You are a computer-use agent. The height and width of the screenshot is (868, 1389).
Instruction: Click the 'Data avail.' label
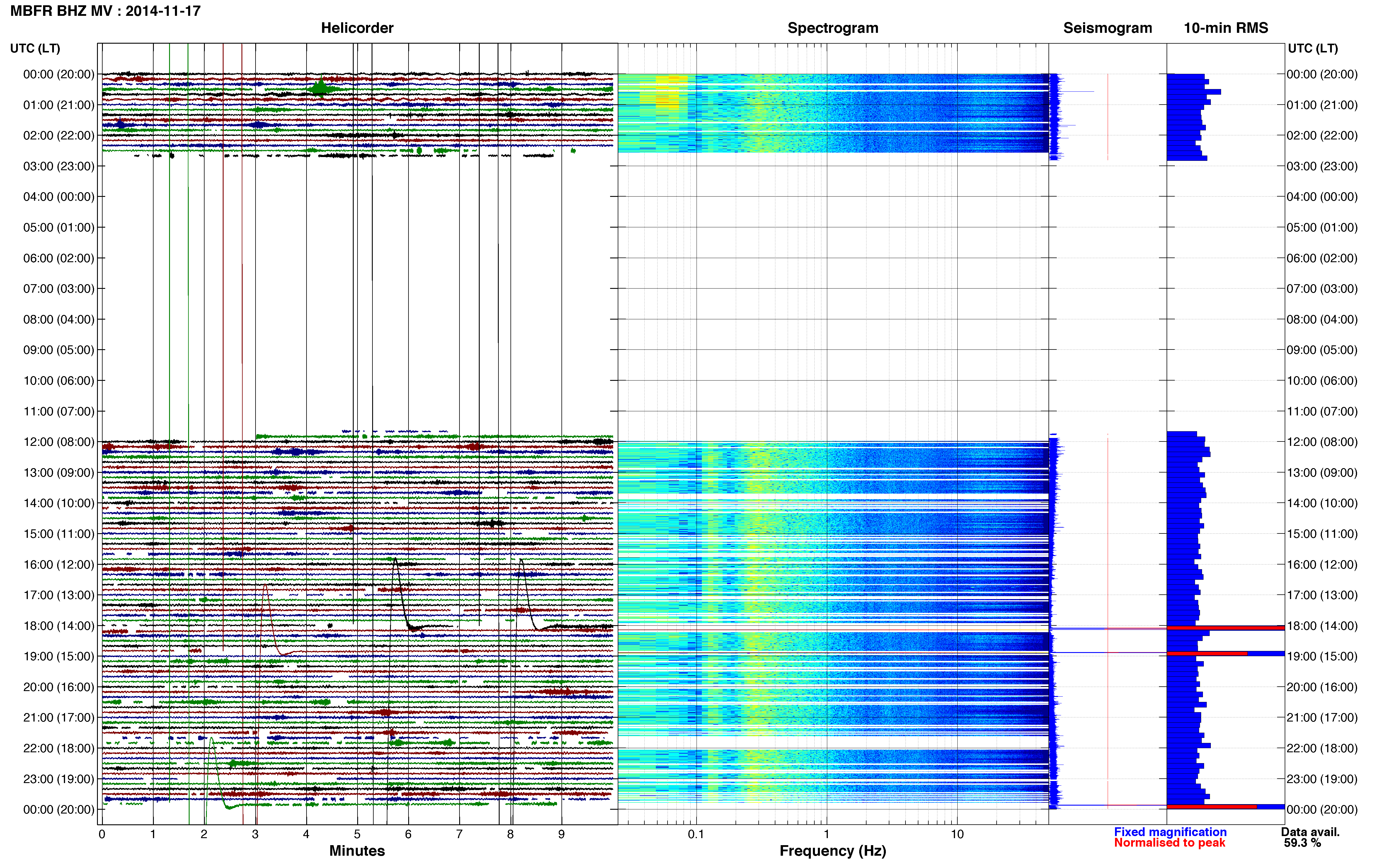coord(1310,832)
